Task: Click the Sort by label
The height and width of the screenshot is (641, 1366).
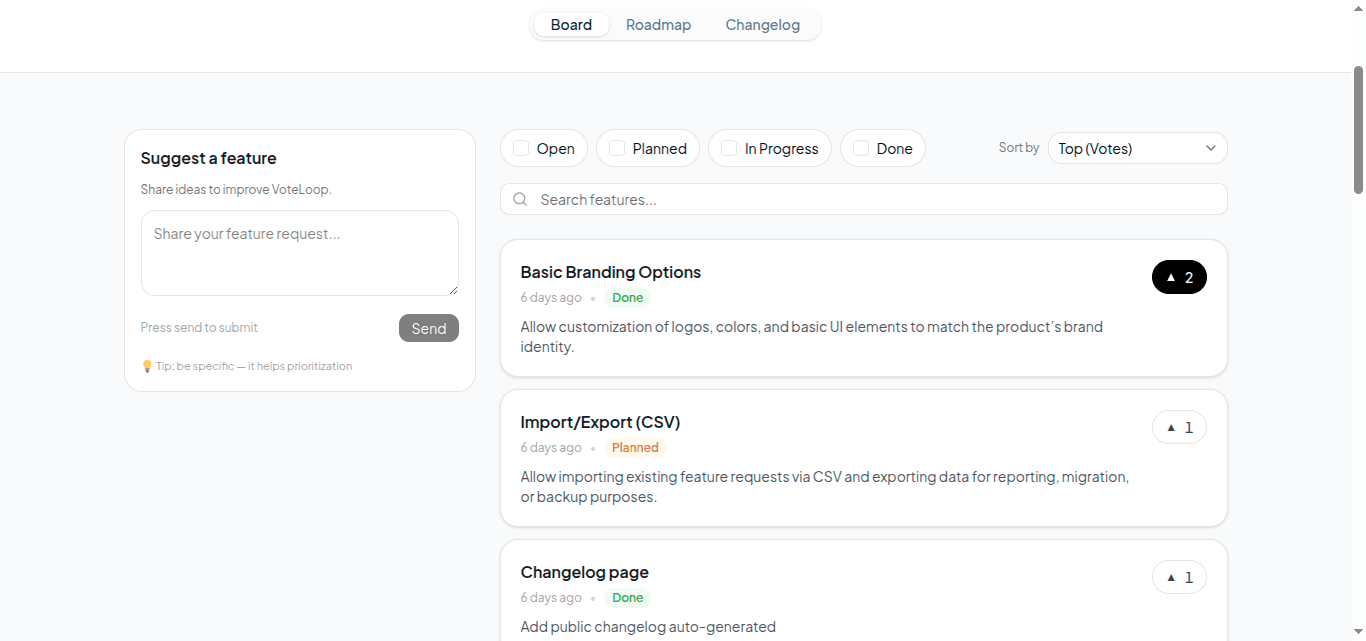Action: (x=1018, y=148)
